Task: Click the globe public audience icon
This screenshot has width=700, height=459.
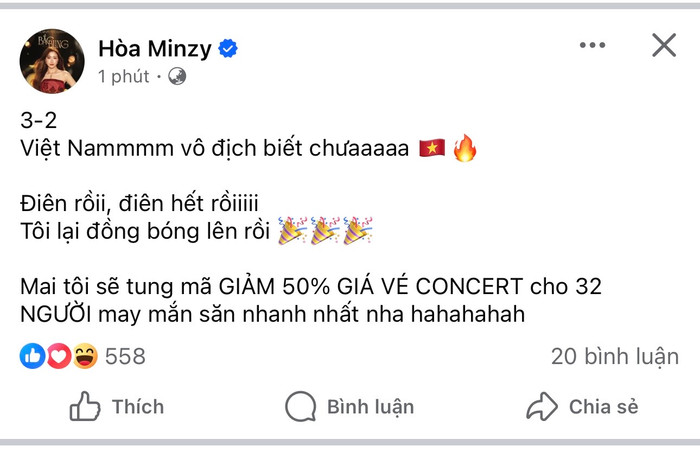Action: click(177, 76)
